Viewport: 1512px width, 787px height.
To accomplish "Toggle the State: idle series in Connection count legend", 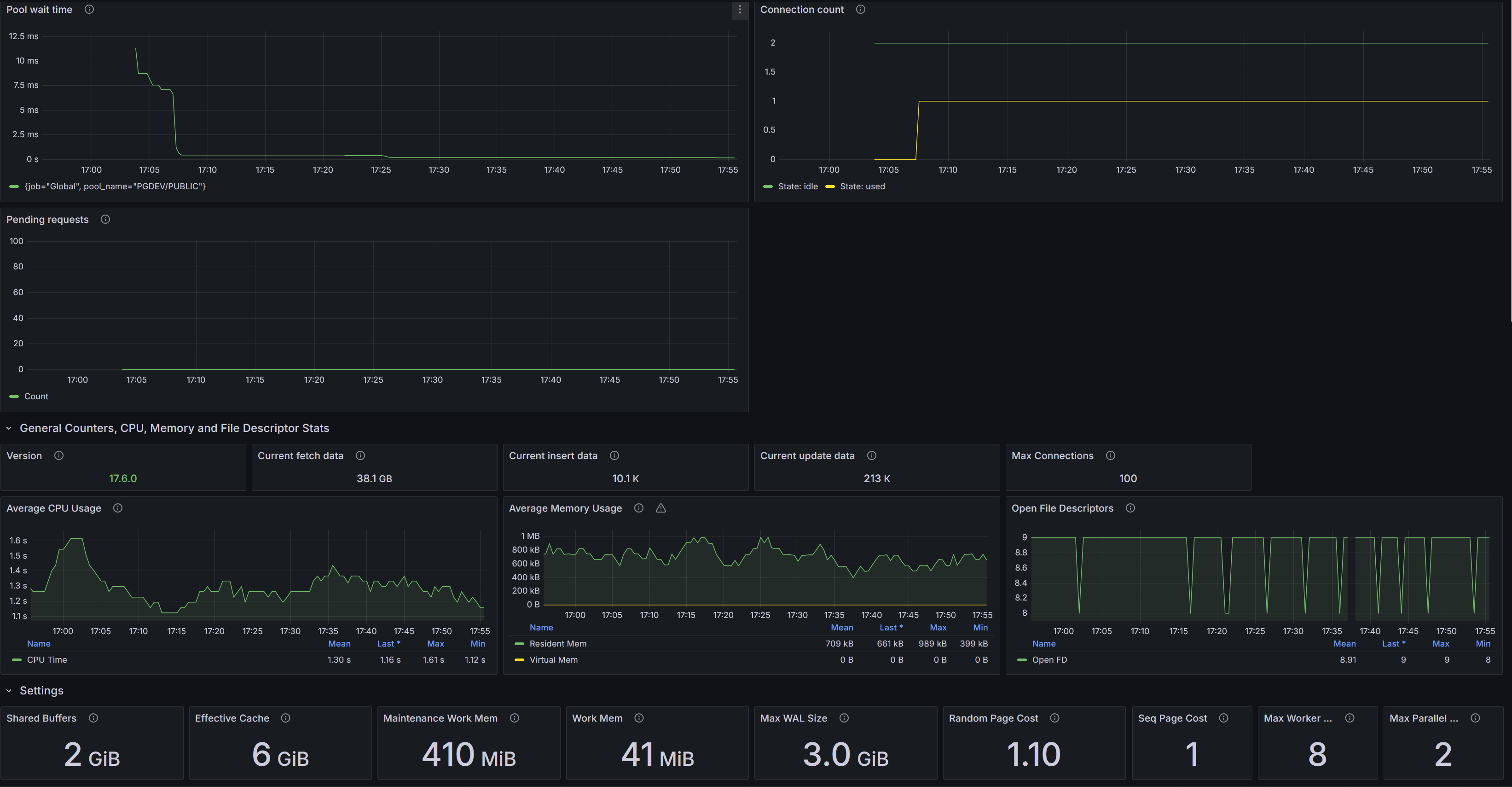I will point(797,186).
